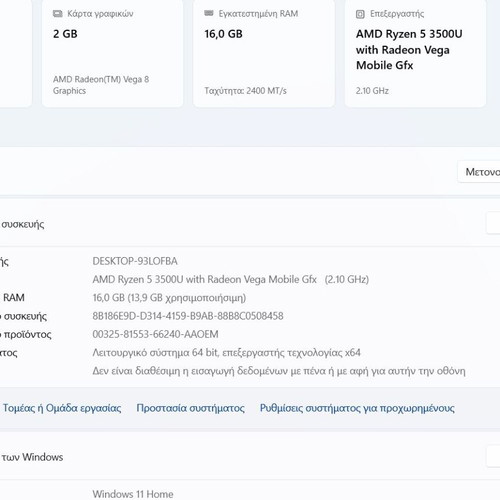Image resolution: width=500 pixels, height=500 pixels.
Task: Click the processor icon beside Επεξεργαστής
Action: pyautogui.click(x=360, y=14)
